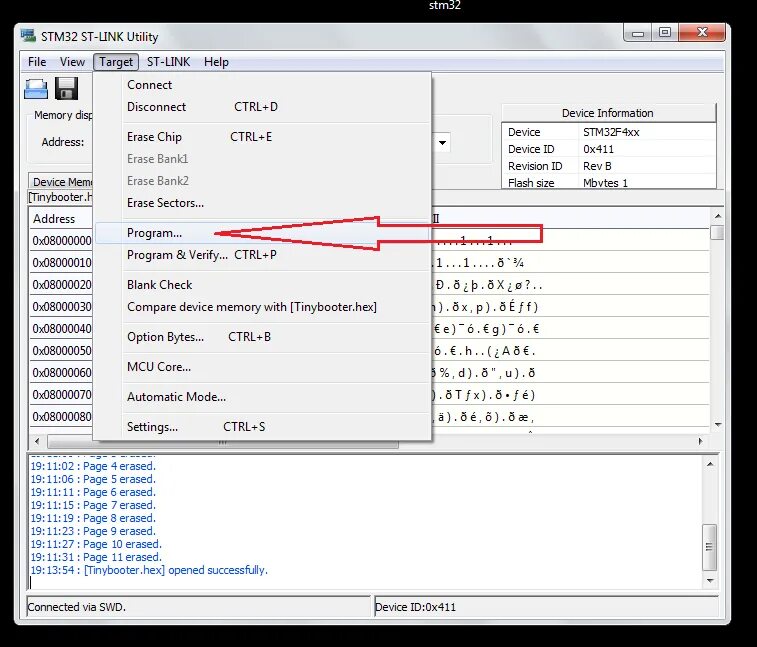Click memory grid left scroll arrow
Screen dimensions: 757x647
tap(38, 441)
